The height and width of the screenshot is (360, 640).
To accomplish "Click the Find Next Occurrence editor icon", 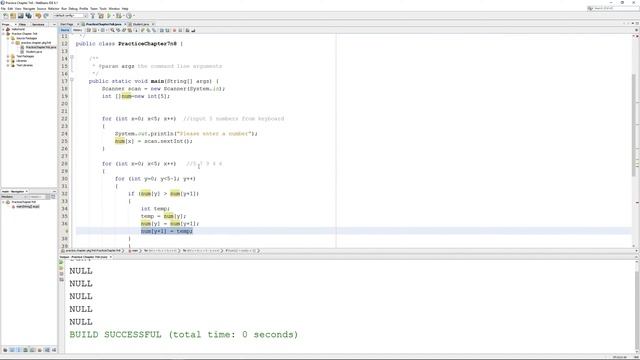I will 124,30.
